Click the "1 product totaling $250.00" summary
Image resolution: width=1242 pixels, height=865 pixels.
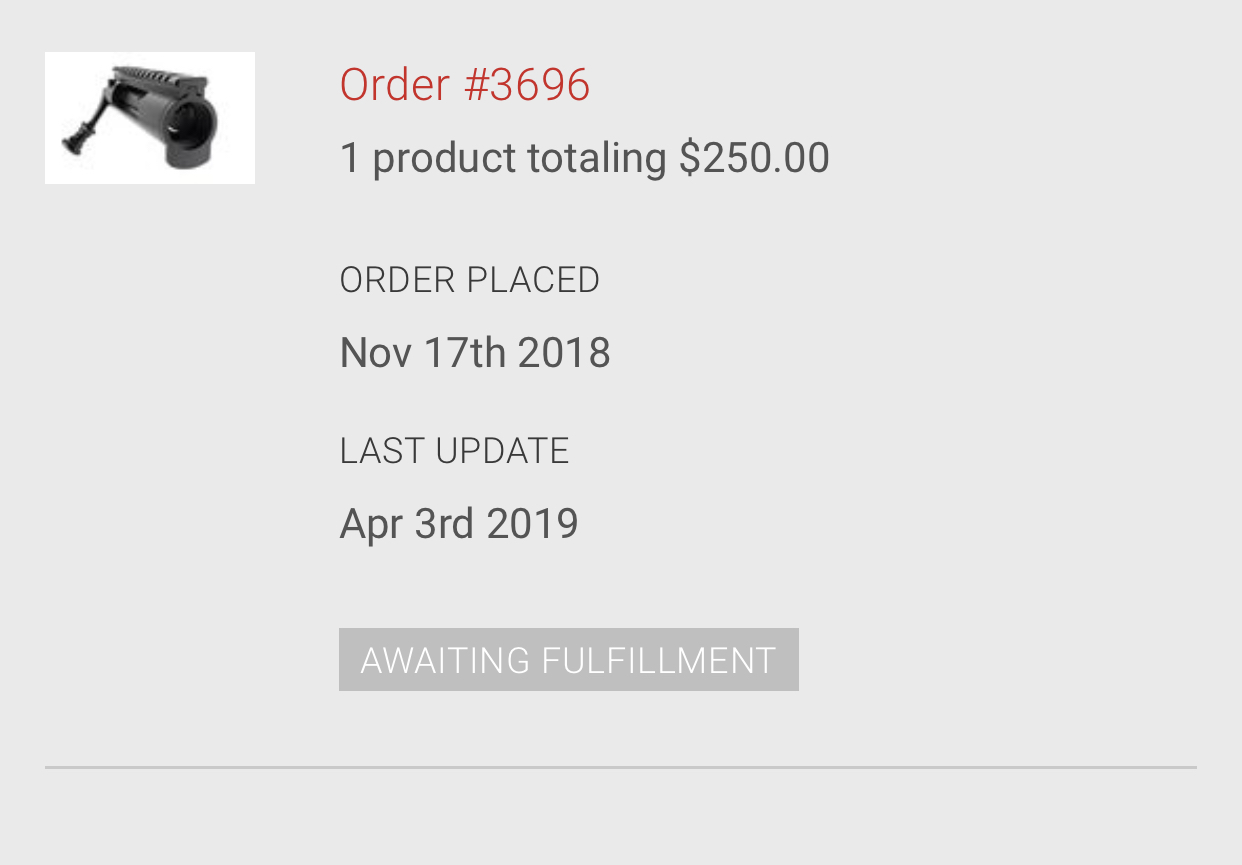coord(584,158)
